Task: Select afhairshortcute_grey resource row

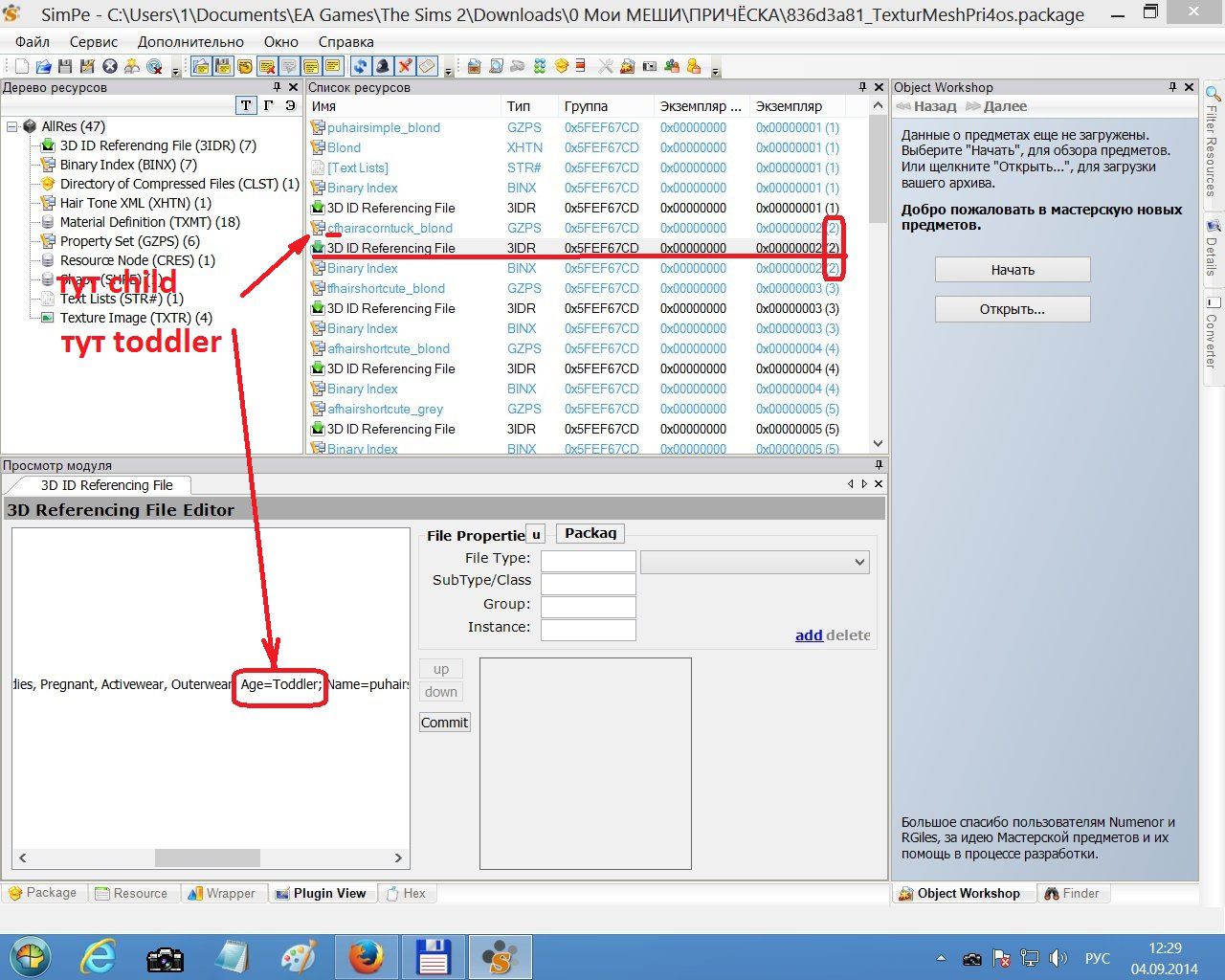Action: pos(588,409)
